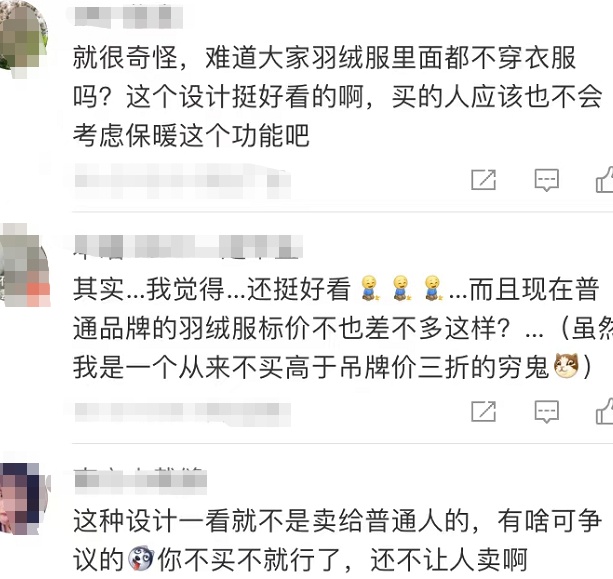Open the profile picture of the 就很奇怪 commenter
613x579 pixels.
pyautogui.click(x=23, y=39)
